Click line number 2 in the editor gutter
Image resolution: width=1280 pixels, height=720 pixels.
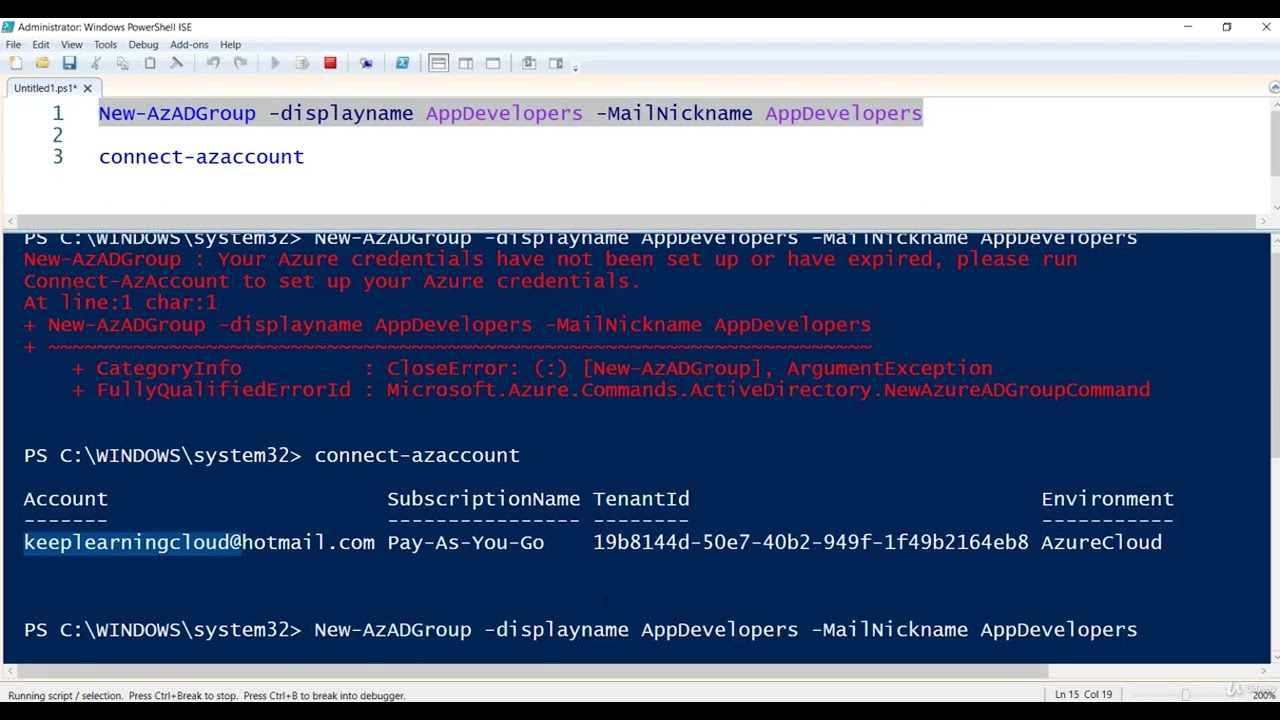[x=58, y=135]
